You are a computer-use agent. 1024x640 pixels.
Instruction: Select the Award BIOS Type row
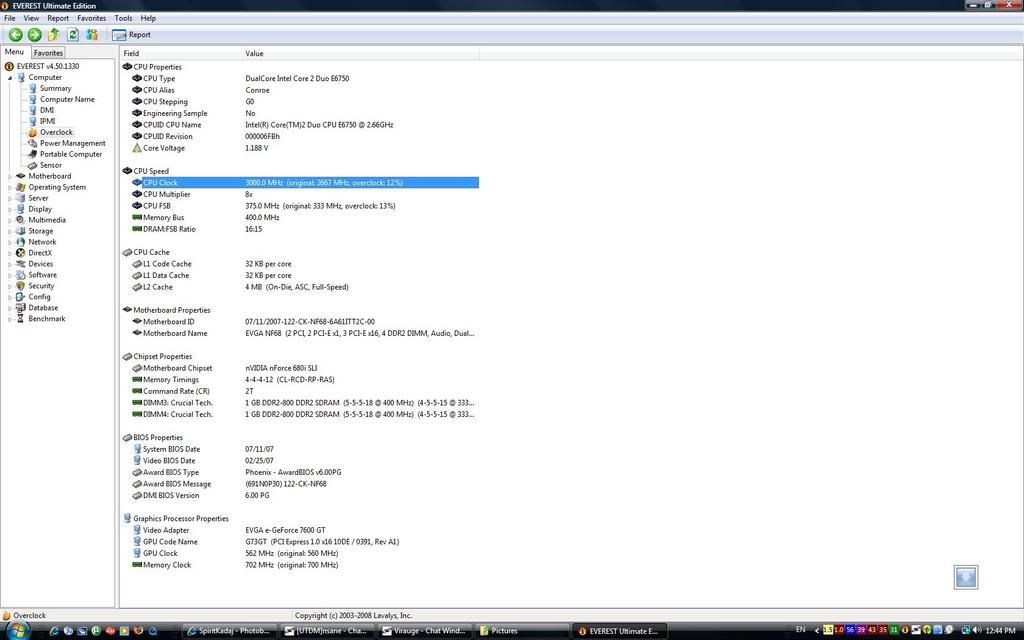300,473
